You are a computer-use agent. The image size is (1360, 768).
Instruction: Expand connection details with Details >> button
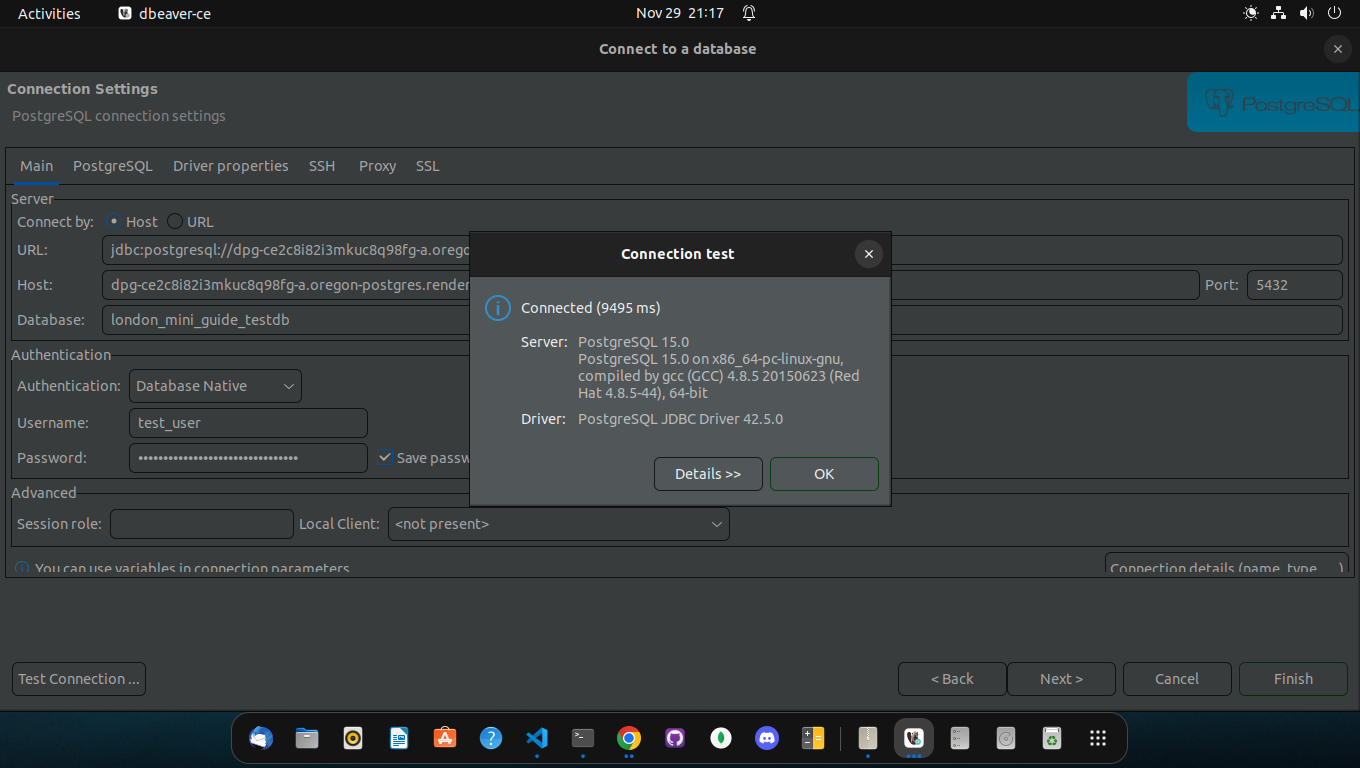[x=708, y=474]
